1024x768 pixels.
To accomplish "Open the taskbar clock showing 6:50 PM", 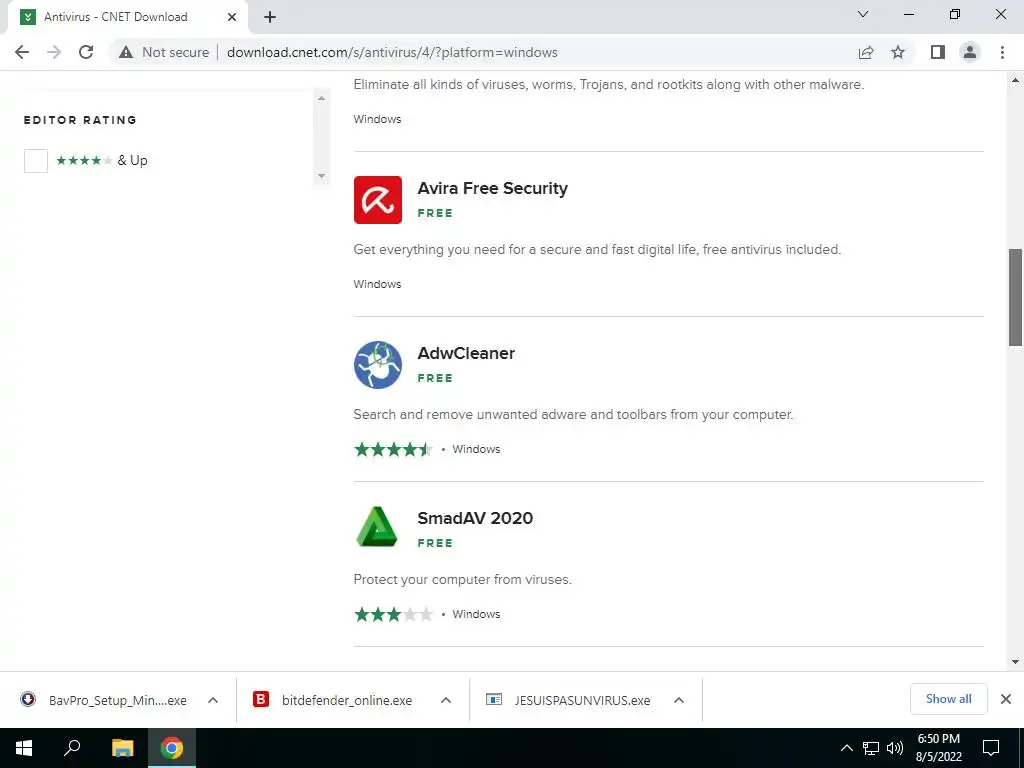I will tap(938, 748).
